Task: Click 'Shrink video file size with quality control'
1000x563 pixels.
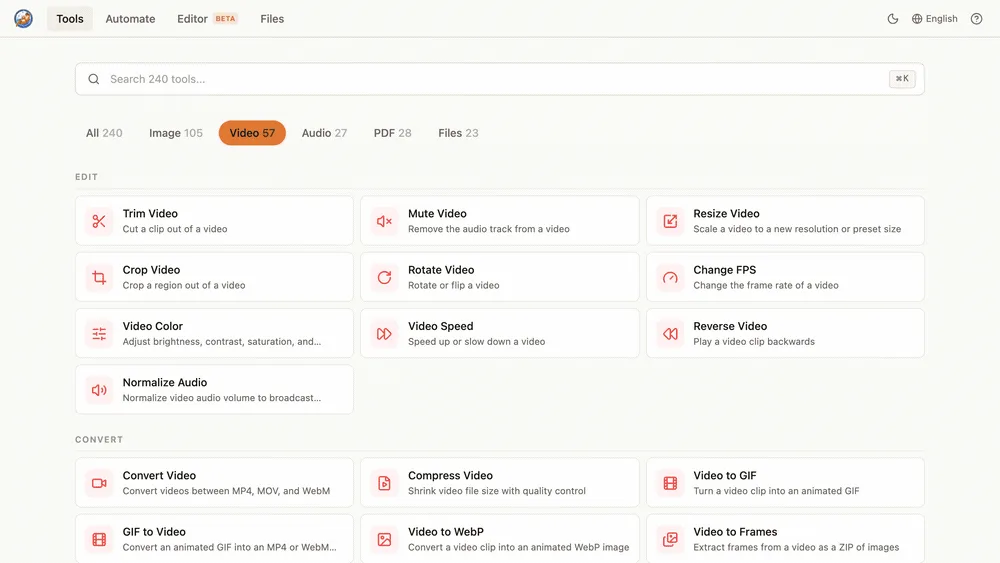Action: (x=496, y=491)
